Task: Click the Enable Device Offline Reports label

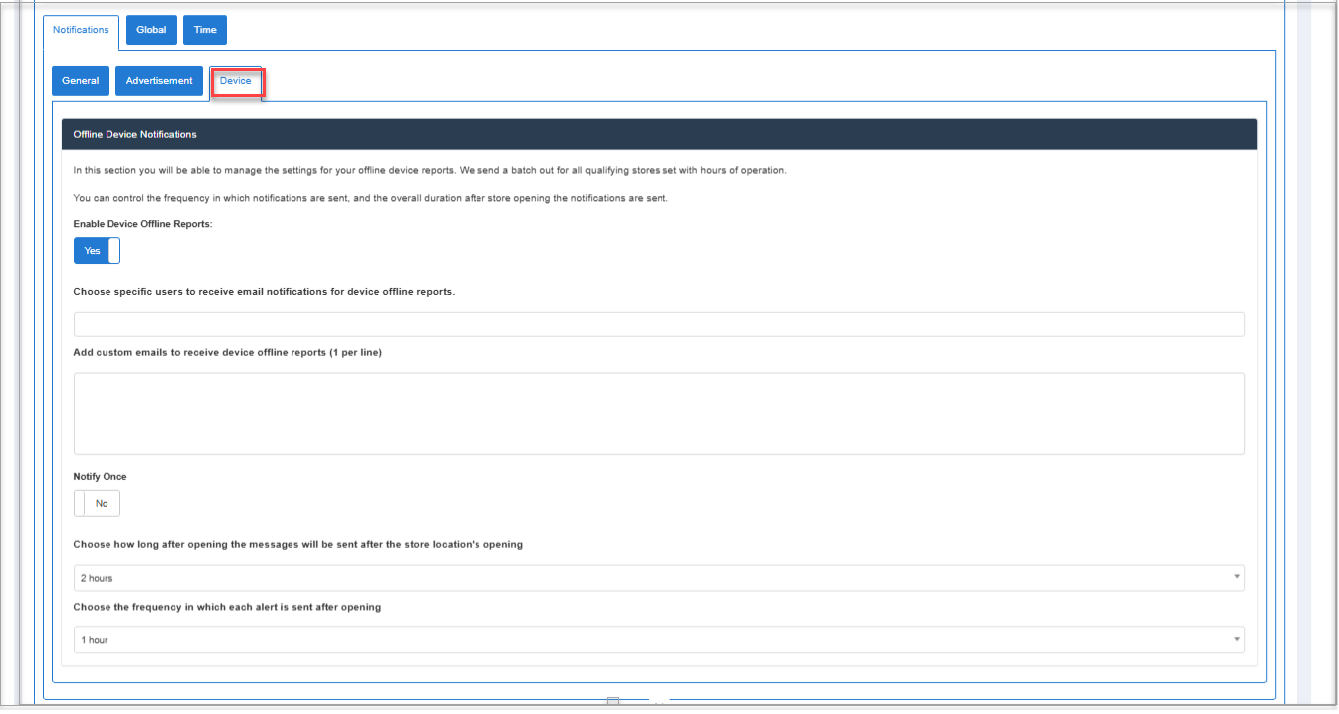Action: [143, 224]
